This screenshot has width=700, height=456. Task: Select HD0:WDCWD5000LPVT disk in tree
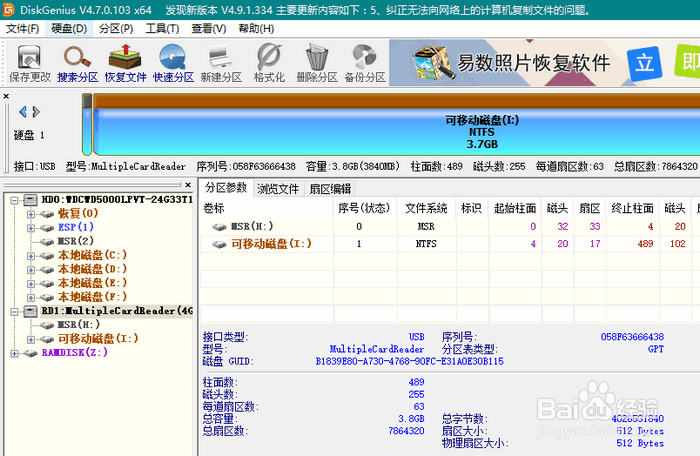pos(117,200)
